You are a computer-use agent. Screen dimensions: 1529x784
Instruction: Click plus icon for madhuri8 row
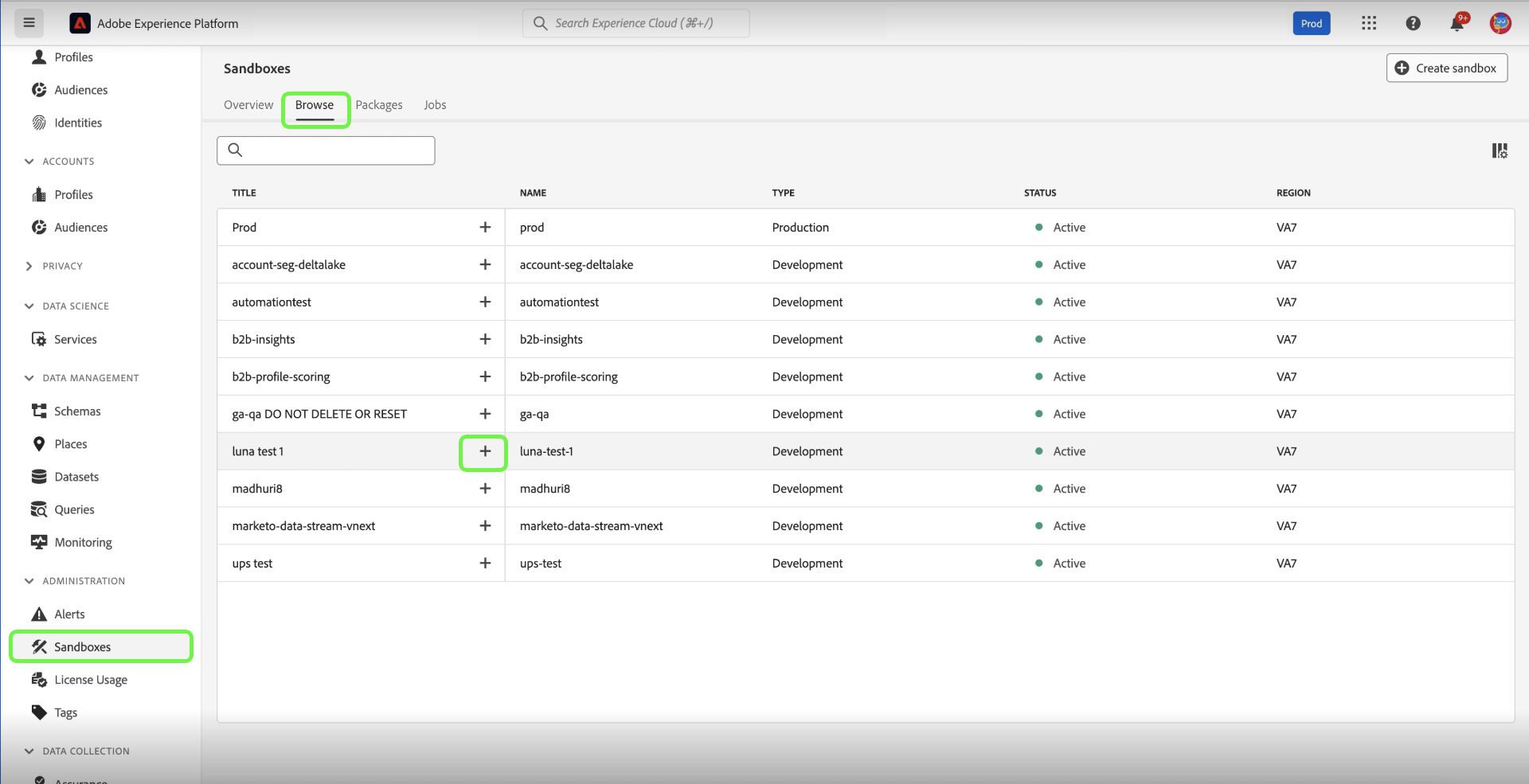485,490
